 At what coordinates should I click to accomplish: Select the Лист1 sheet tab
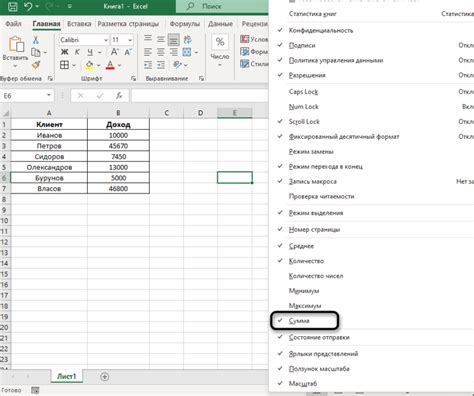point(67,376)
